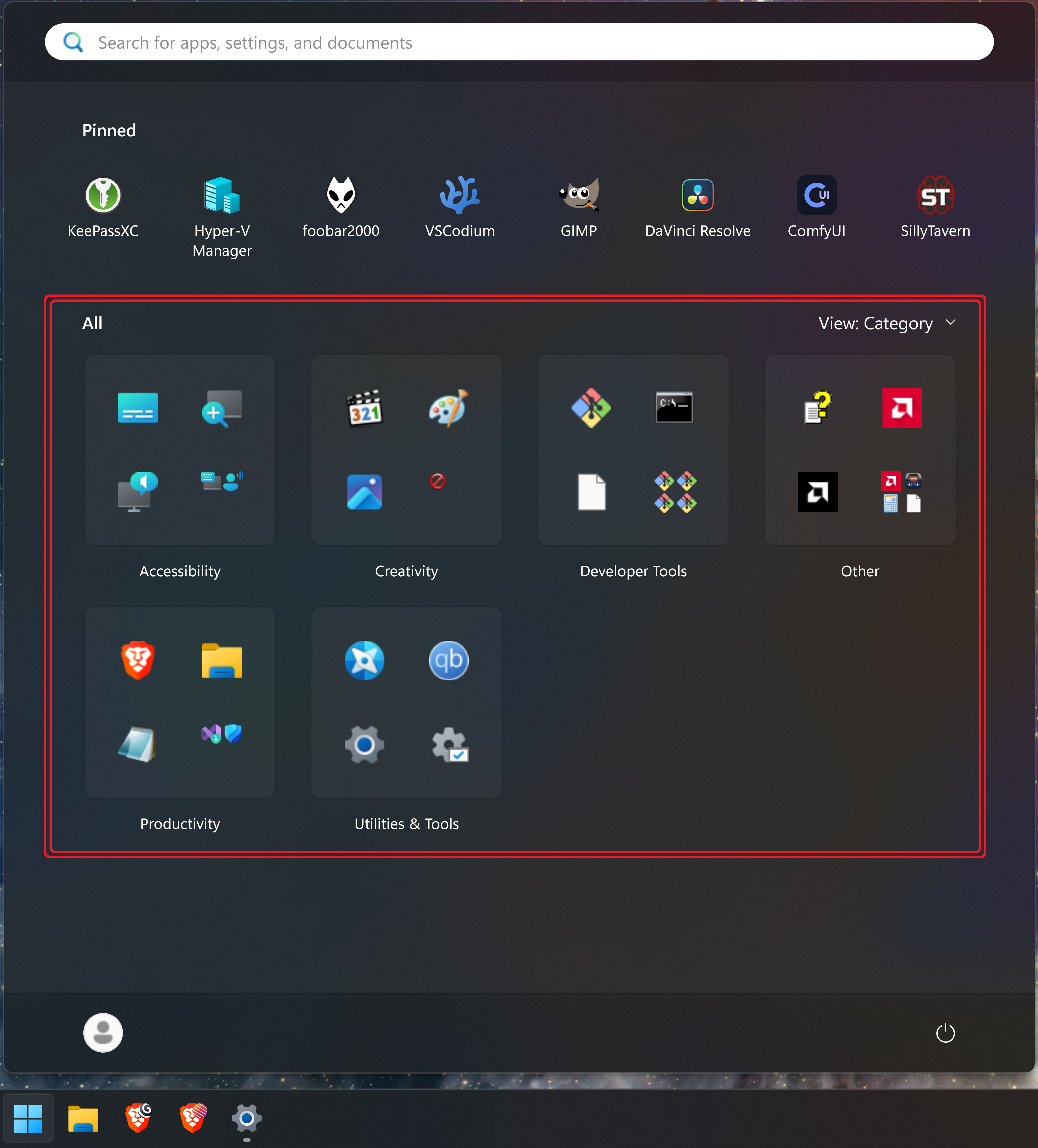Open red AMD icon in Other group

tap(902, 408)
